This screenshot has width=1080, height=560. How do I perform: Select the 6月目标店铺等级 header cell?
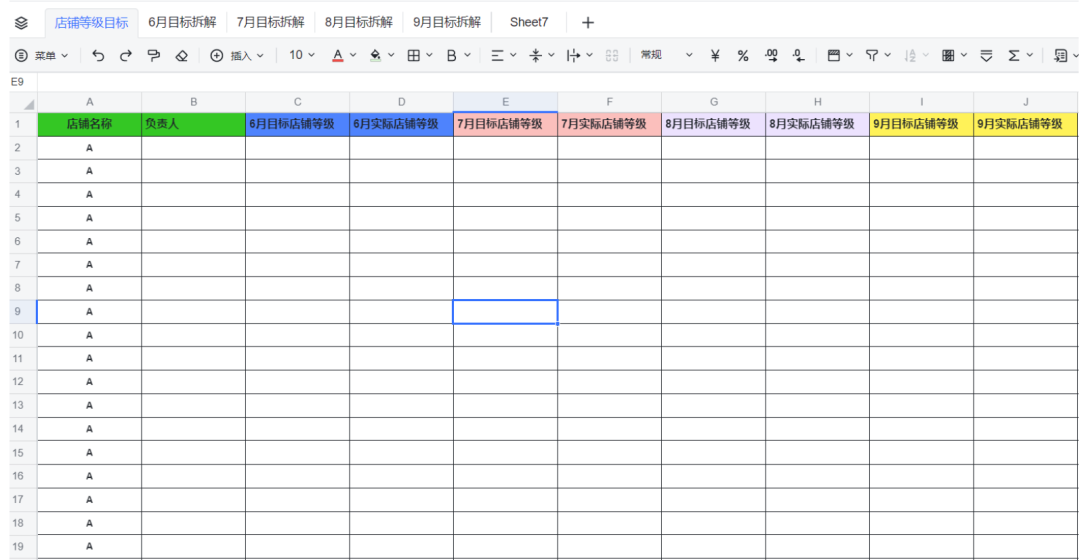click(x=298, y=124)
